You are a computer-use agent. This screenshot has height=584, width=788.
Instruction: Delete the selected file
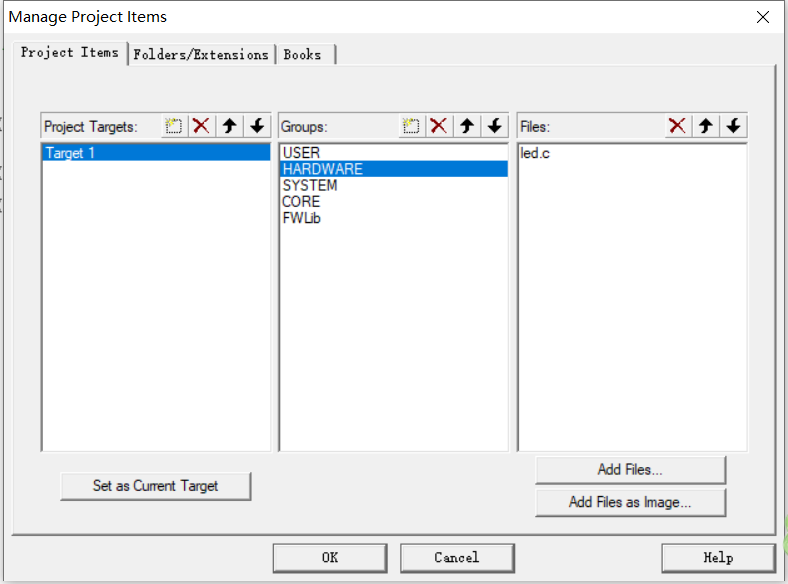(x=677, y=126)
